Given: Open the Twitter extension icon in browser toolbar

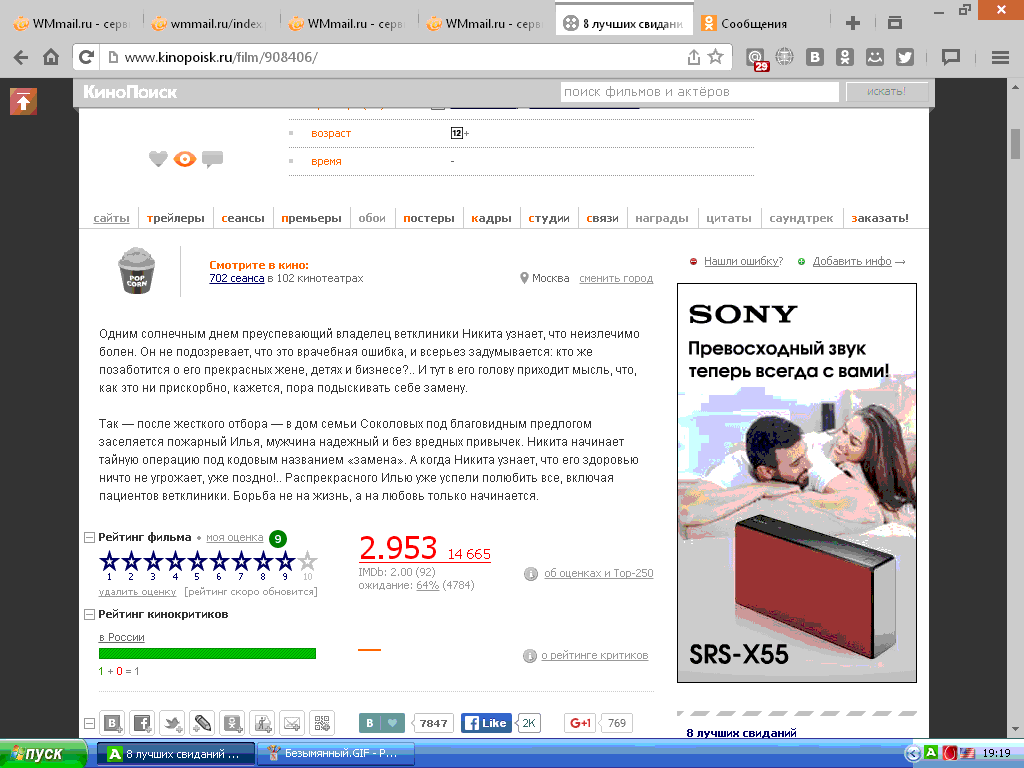Looking at the screenshot, I should 904,57.
